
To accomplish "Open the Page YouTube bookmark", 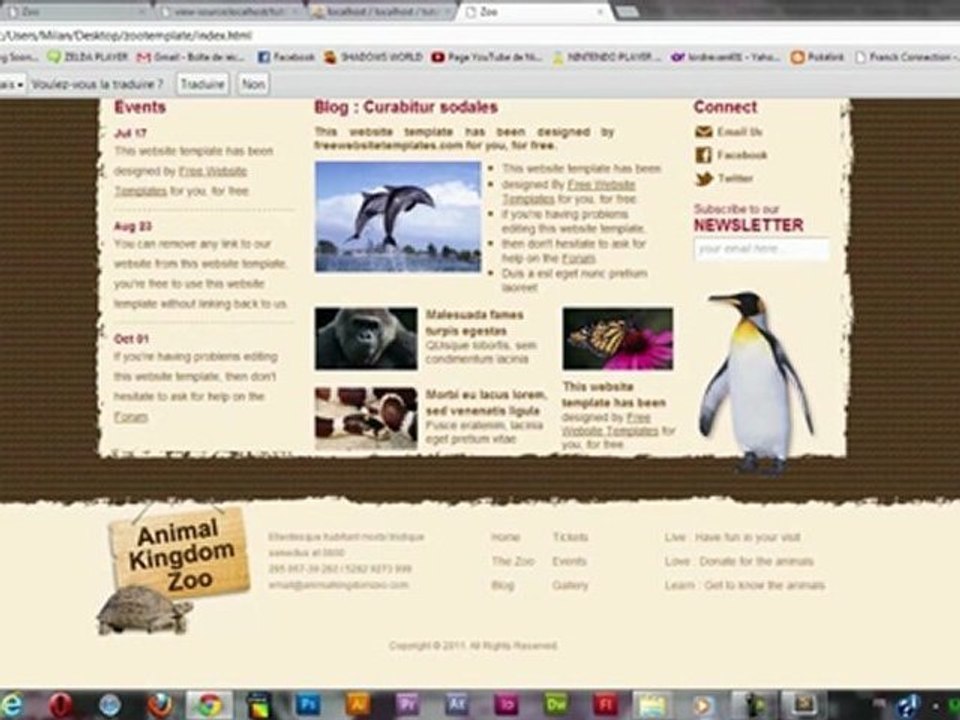I will (487, 57).
